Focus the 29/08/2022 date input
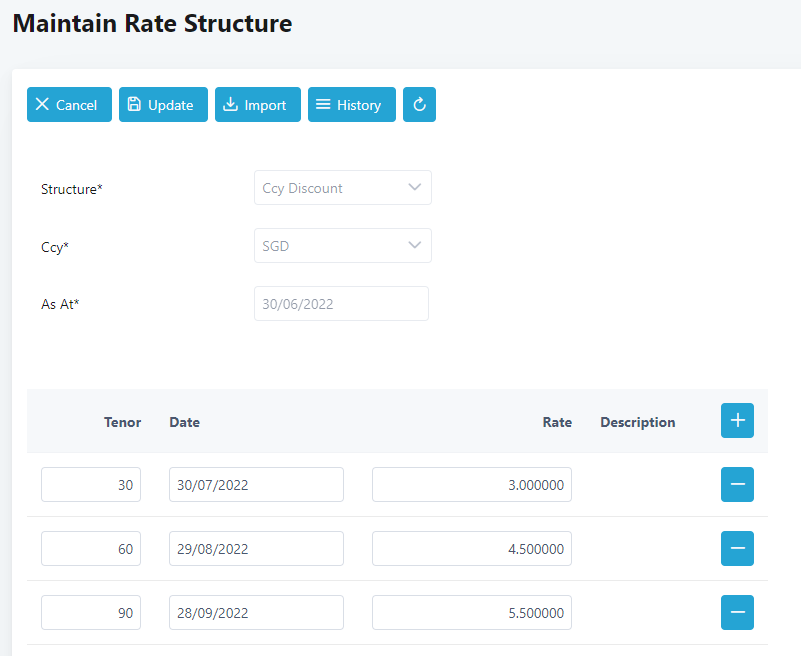Image resolution: width=801 pixels, height=656 pixels. [x=256, y=549]
